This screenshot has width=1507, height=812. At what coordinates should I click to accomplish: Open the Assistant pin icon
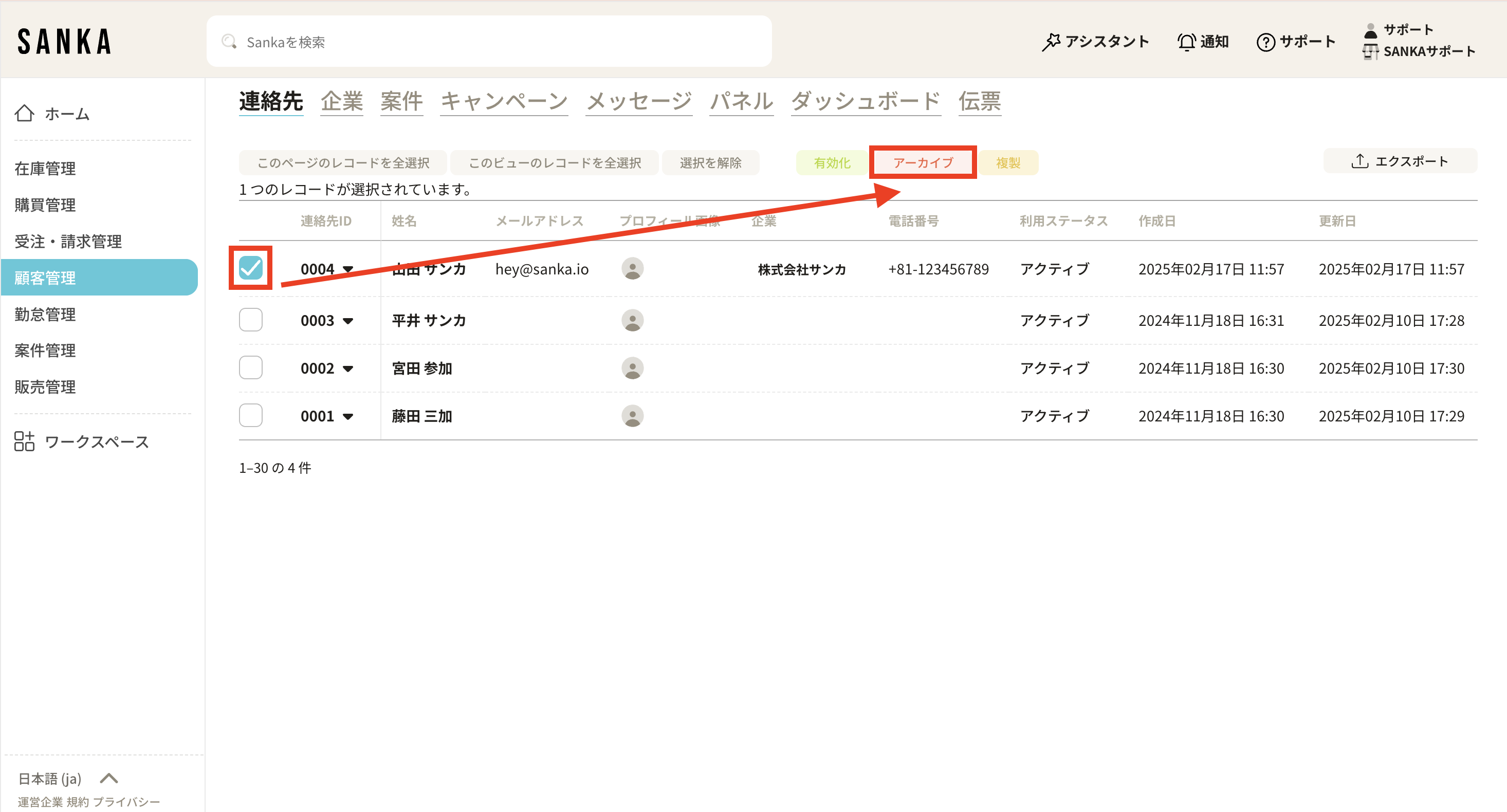[1051, 42]
